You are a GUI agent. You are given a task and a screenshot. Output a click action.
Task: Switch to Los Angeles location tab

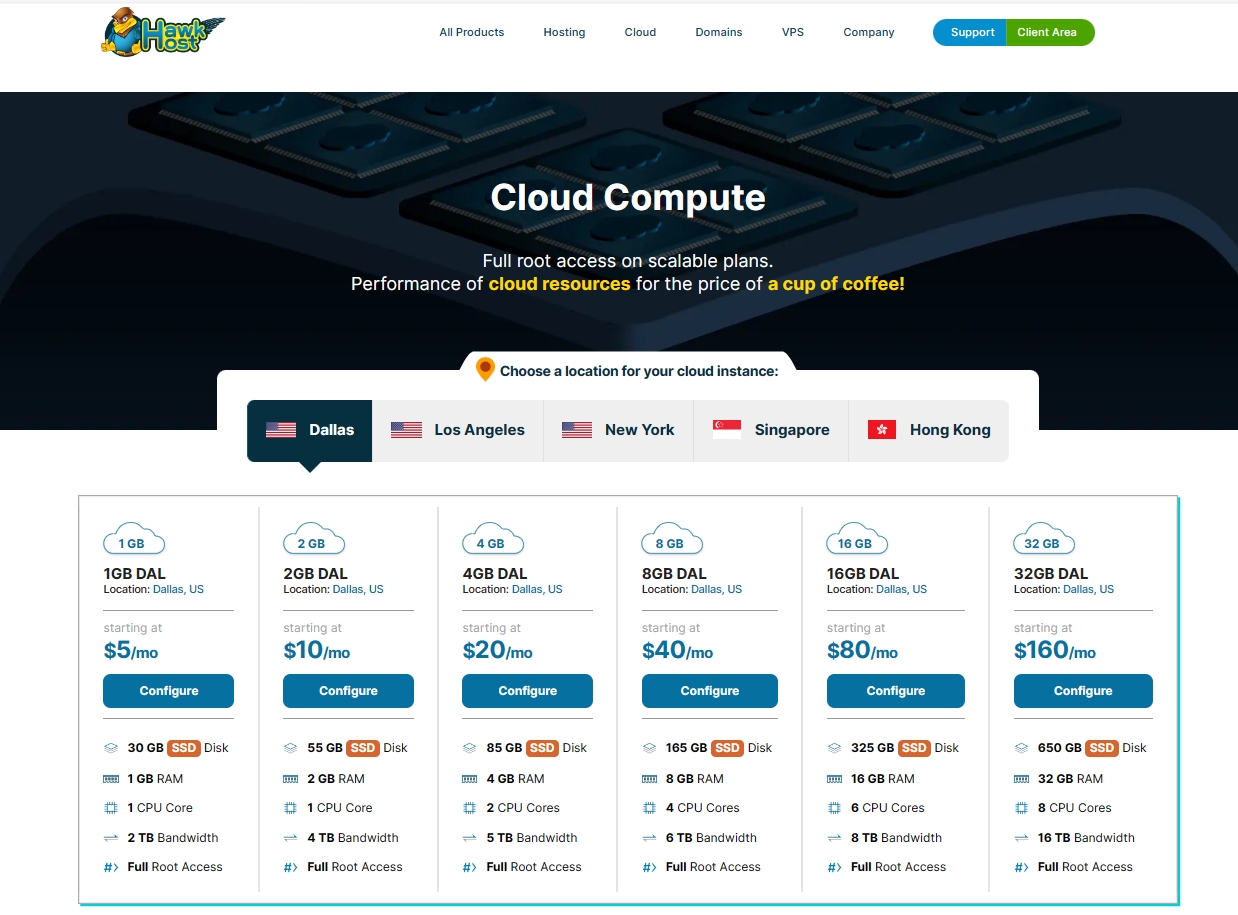coord(458,431)
